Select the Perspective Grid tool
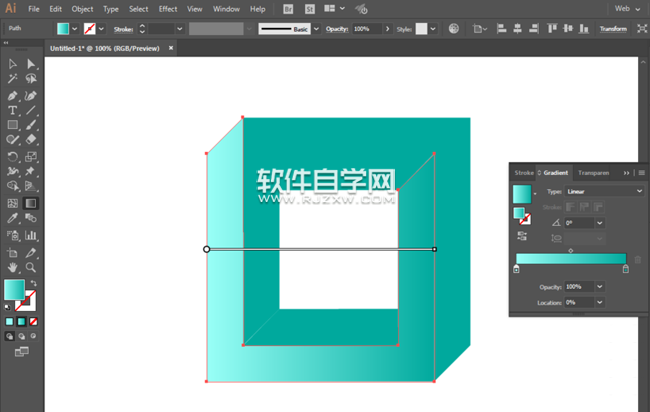This screenshot has height=412, width=650. [31, 186]
